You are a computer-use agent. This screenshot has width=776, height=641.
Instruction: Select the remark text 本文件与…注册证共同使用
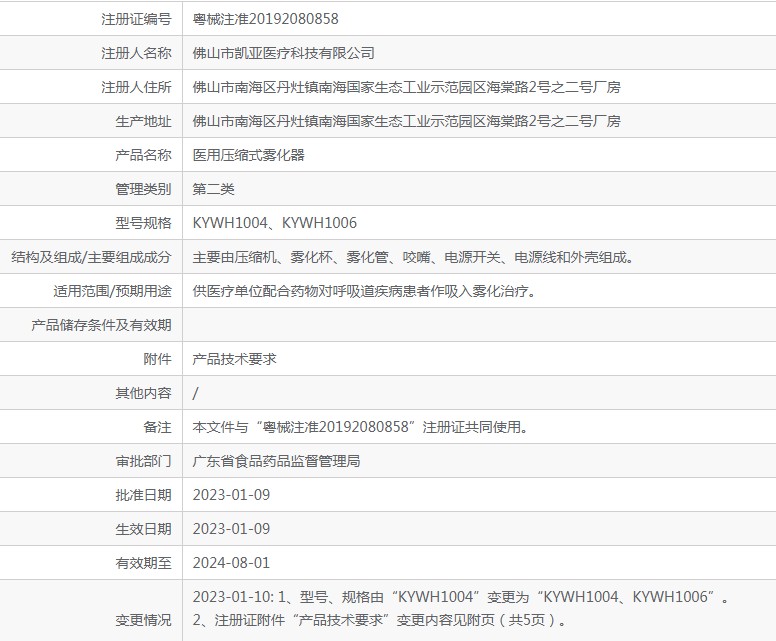pyautogui.click(x=361, y=427)
